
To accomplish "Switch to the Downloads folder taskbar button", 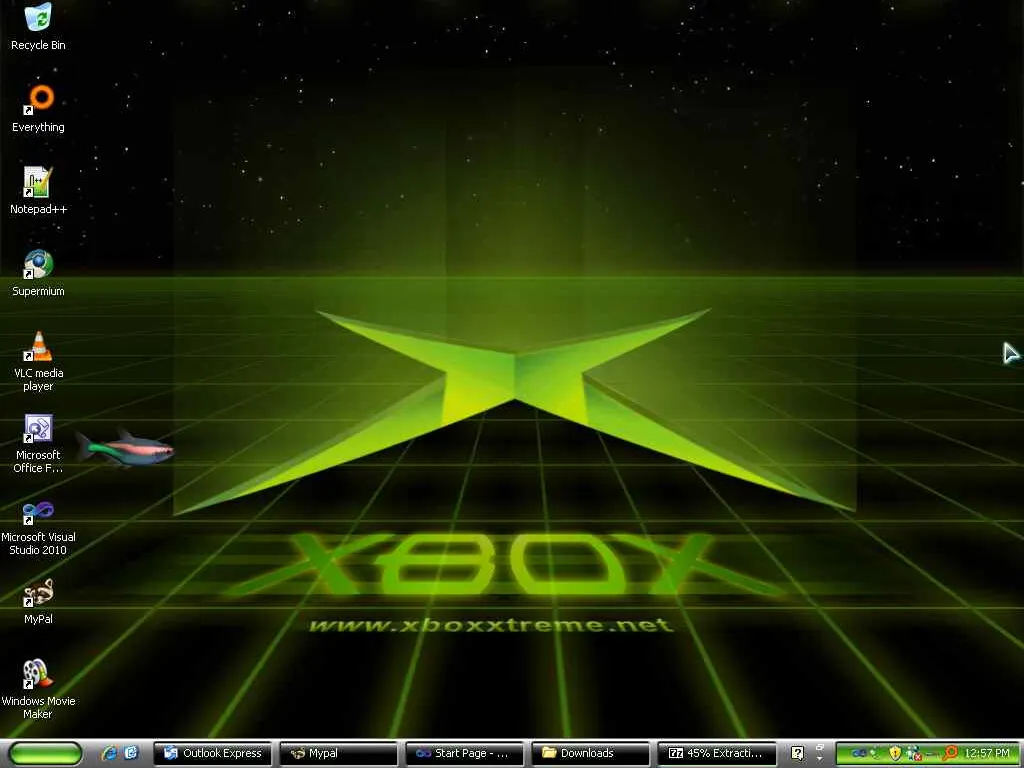I will [590, 753].
